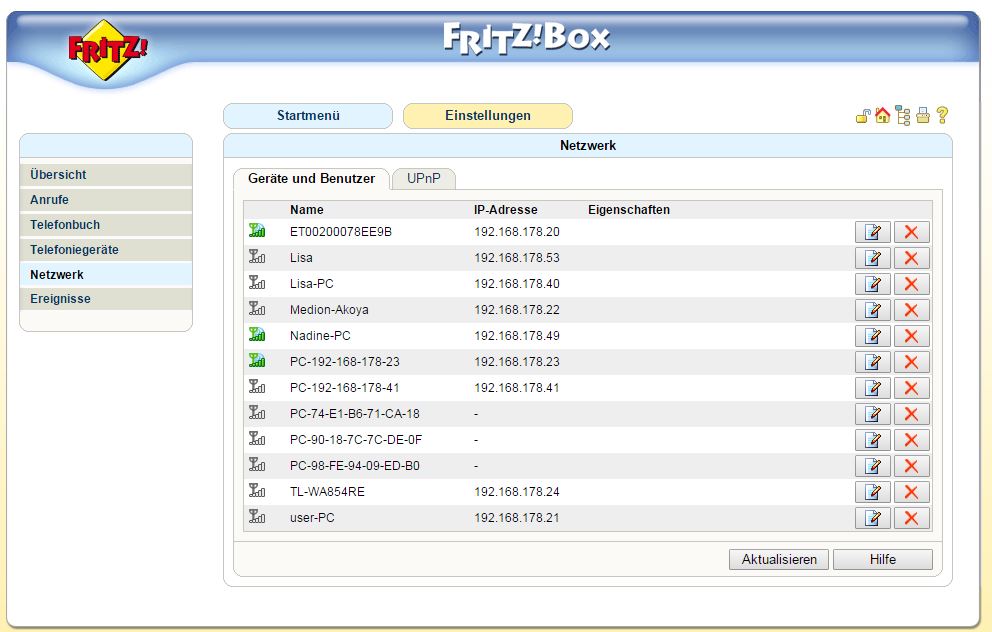Go to home via house icon
992x632 pixels.
(883, 115)
